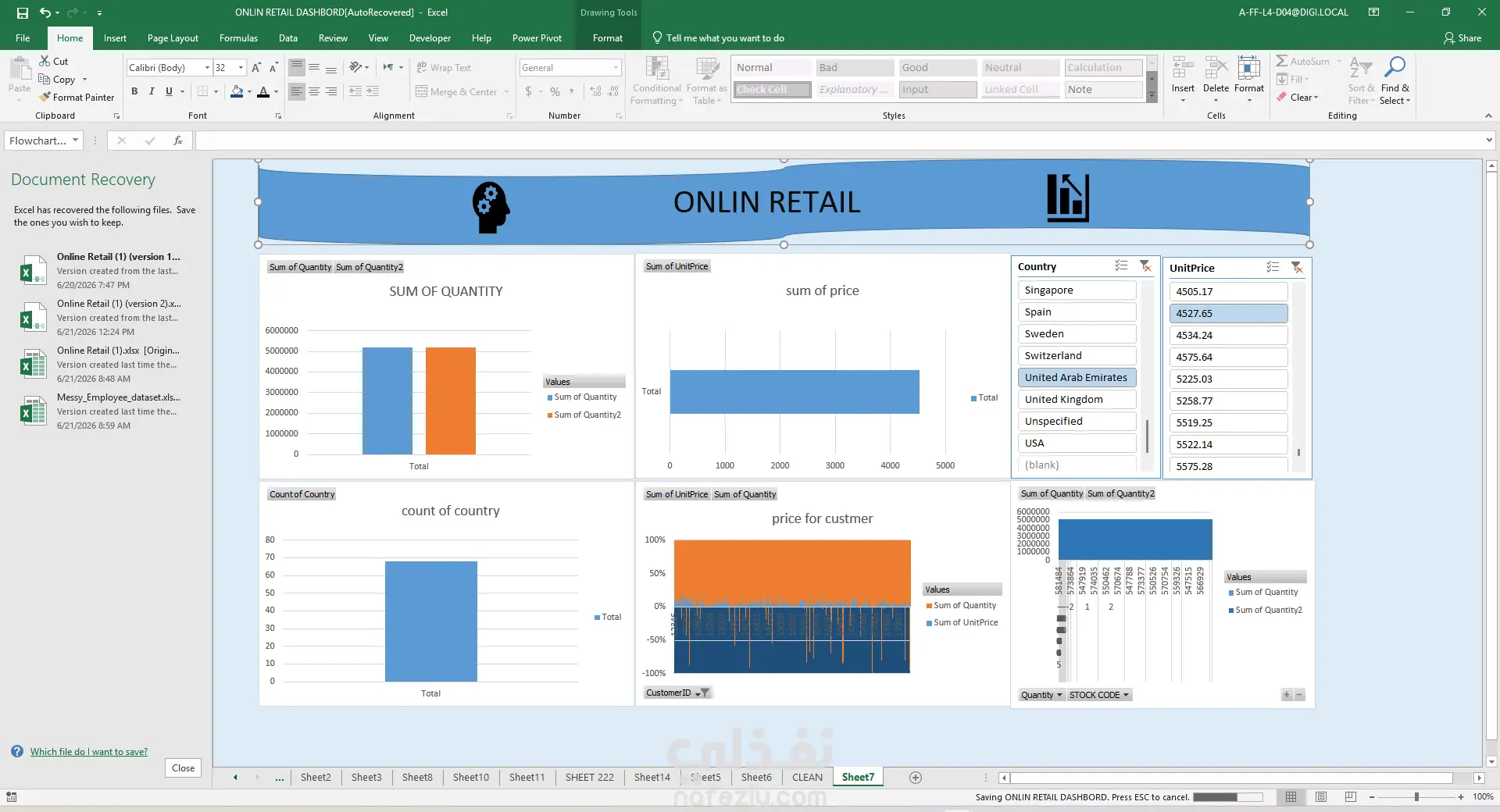
Task: Apply center horizontal alignment
Action: pyautogui.click(x=314, y=91)
